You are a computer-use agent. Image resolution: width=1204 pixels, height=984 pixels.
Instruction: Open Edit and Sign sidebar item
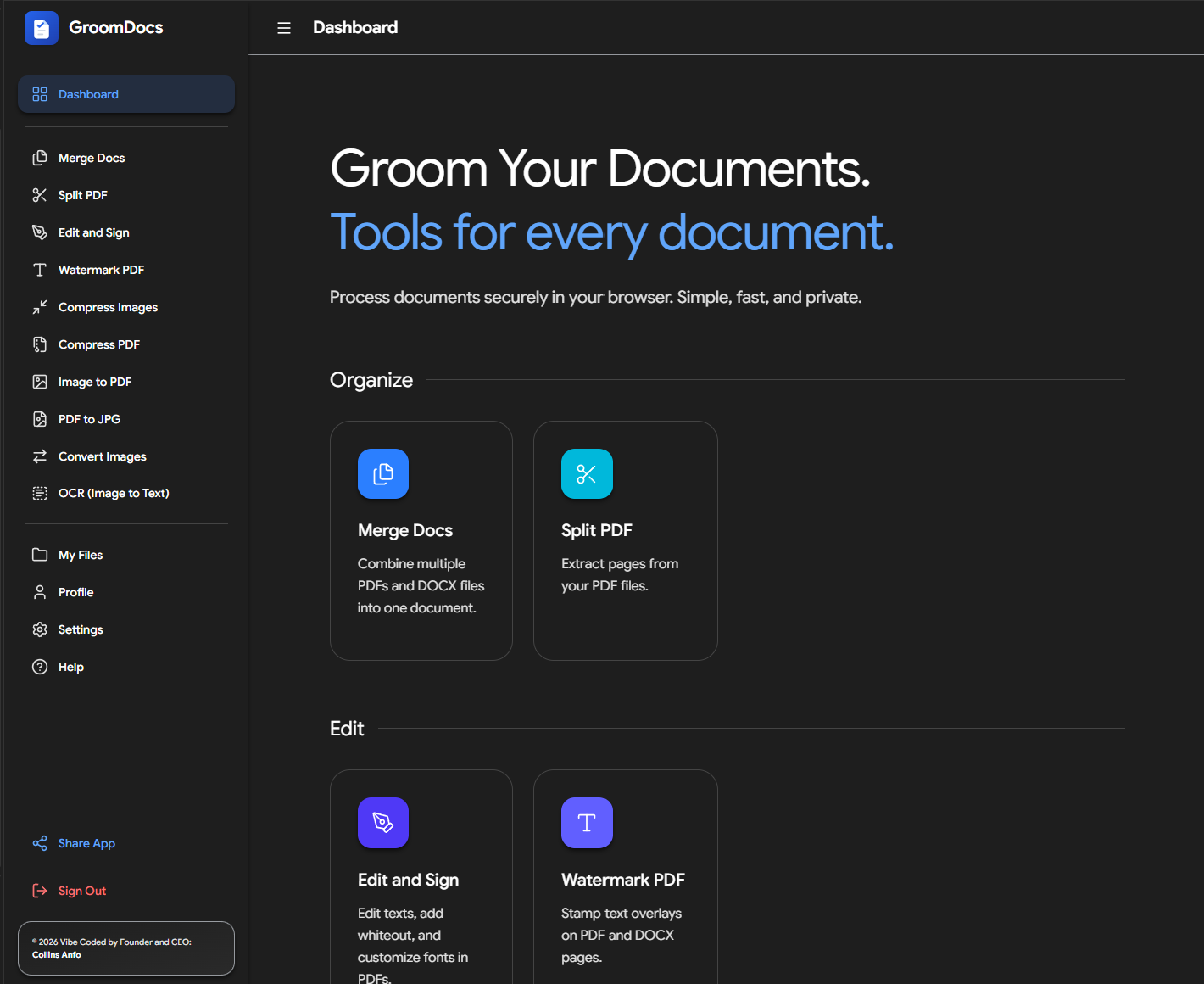tap(126, 232)
